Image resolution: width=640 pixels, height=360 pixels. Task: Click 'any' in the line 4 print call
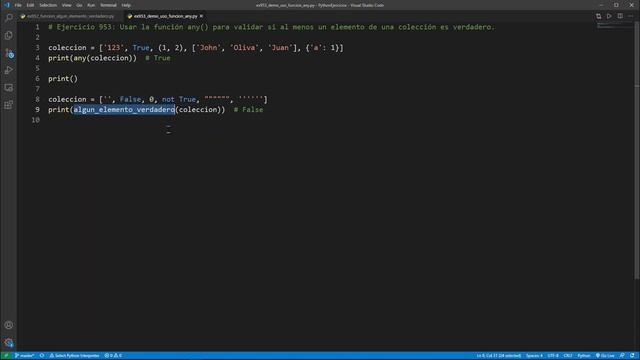tap(80, 58)
